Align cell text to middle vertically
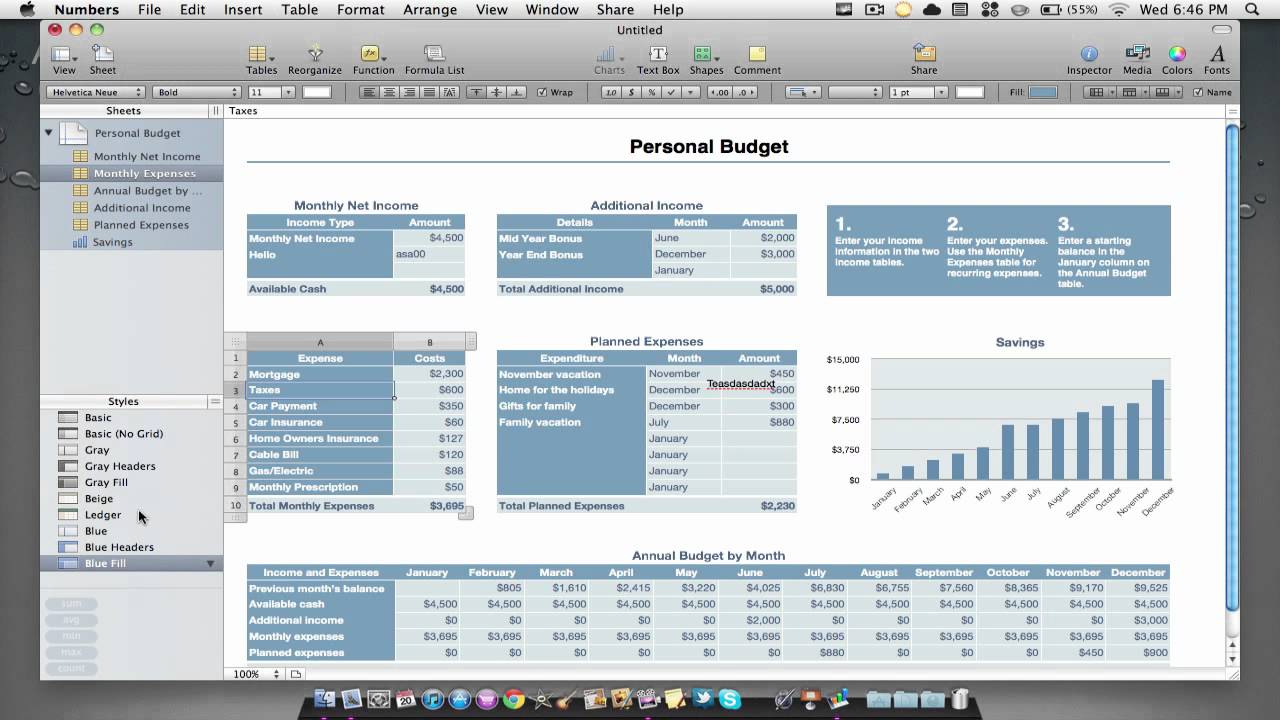Screen dimensions: 1280x720 pos(496,92)
